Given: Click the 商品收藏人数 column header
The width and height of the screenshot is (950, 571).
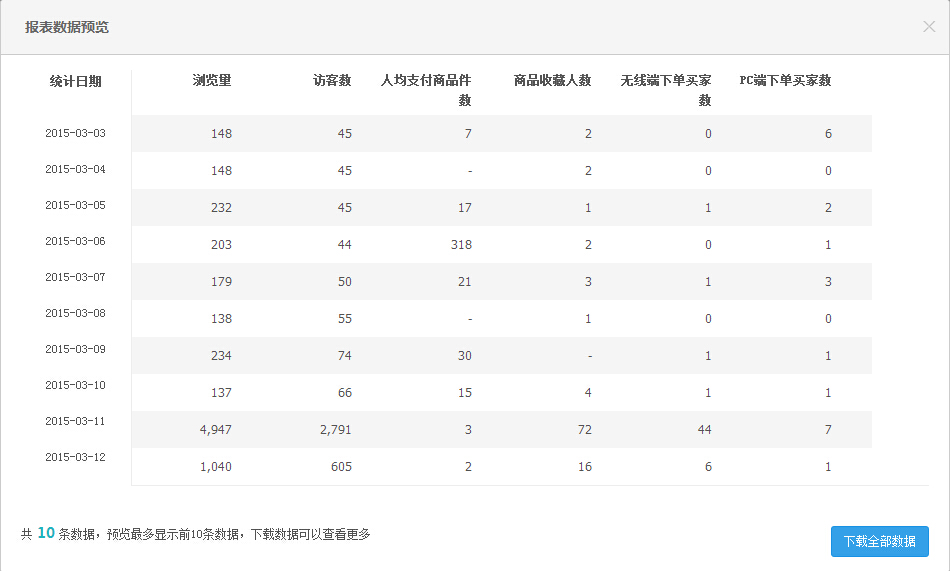Looking at the screenshot, I should (x=552, y=80).
